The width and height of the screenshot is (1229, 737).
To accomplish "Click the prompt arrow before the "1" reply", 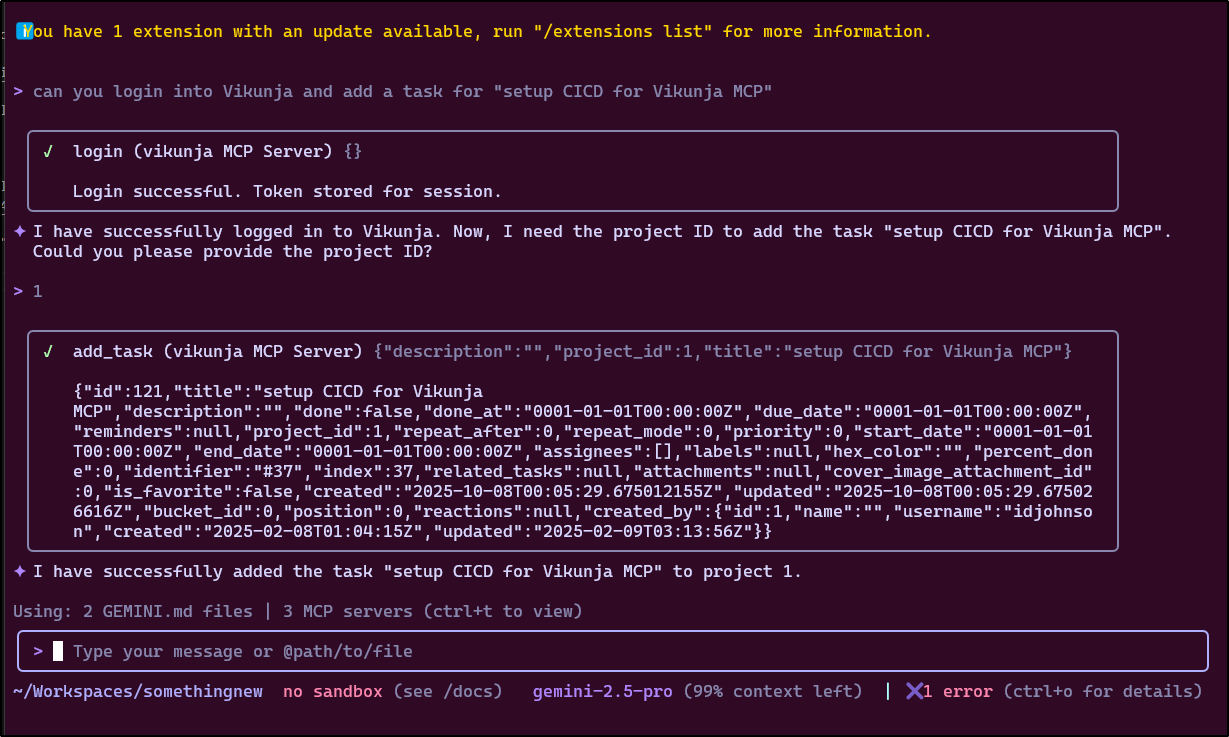I will click(x=19, y=292).
